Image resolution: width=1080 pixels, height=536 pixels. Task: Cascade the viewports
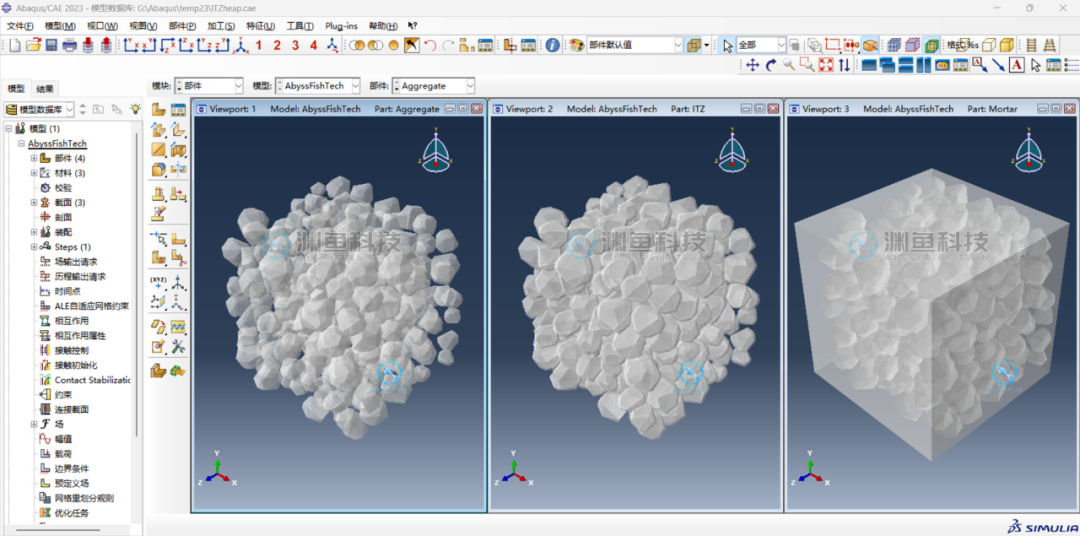point(886,65)
